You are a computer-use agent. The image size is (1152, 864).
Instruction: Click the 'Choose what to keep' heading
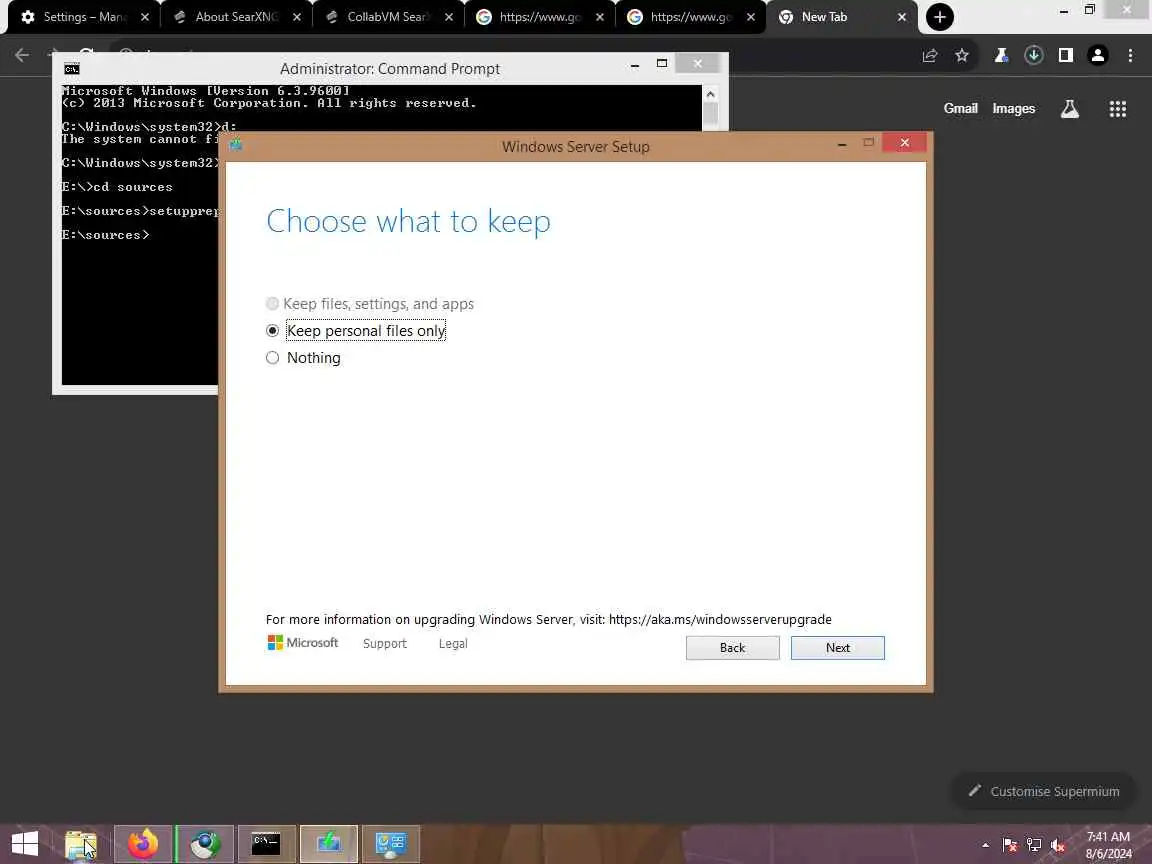408,221
